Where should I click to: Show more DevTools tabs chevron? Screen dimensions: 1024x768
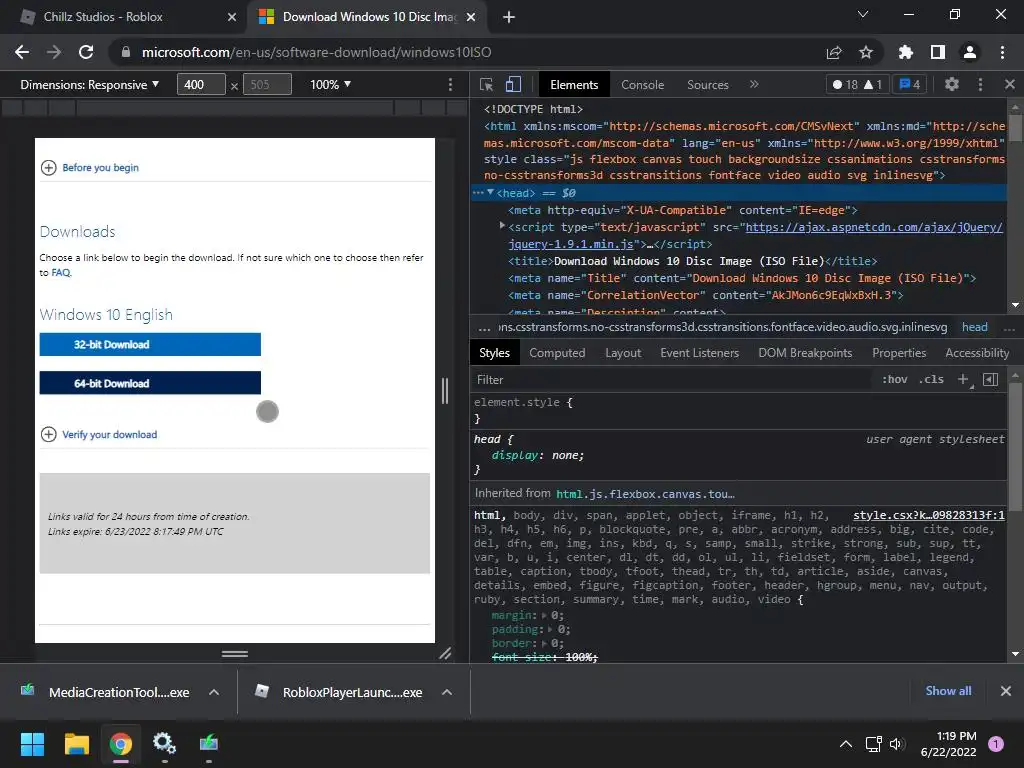point(754,84)
